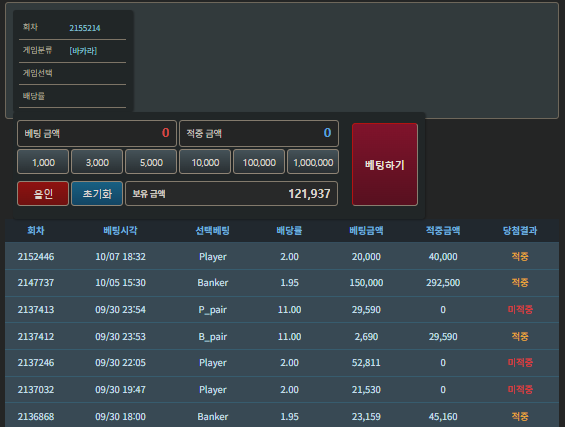Click round number 2155214 in the info panel

tap(85, 28)
